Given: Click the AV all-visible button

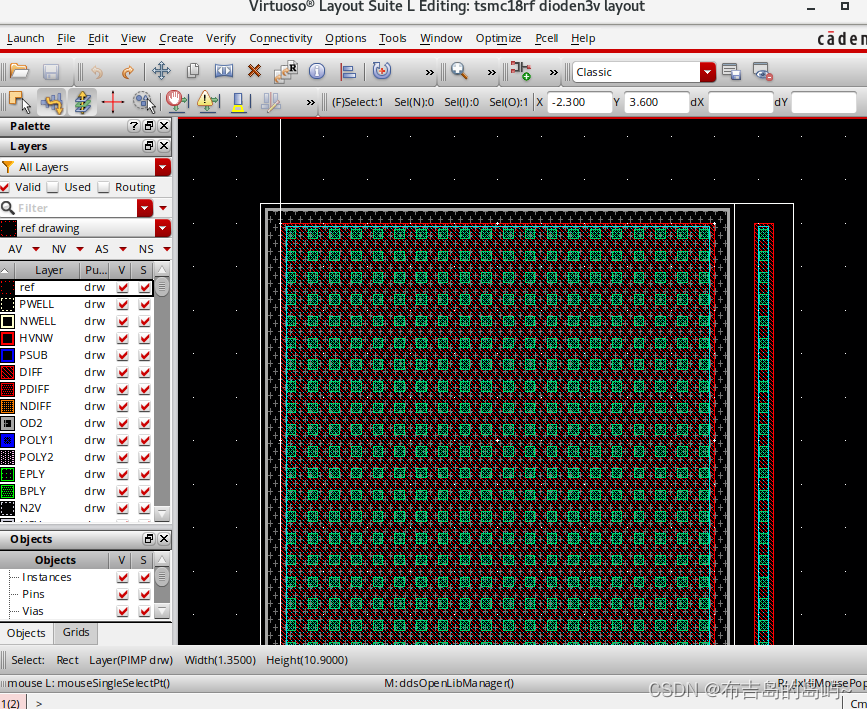Looking at the screenshot, I should click(15, 249).
